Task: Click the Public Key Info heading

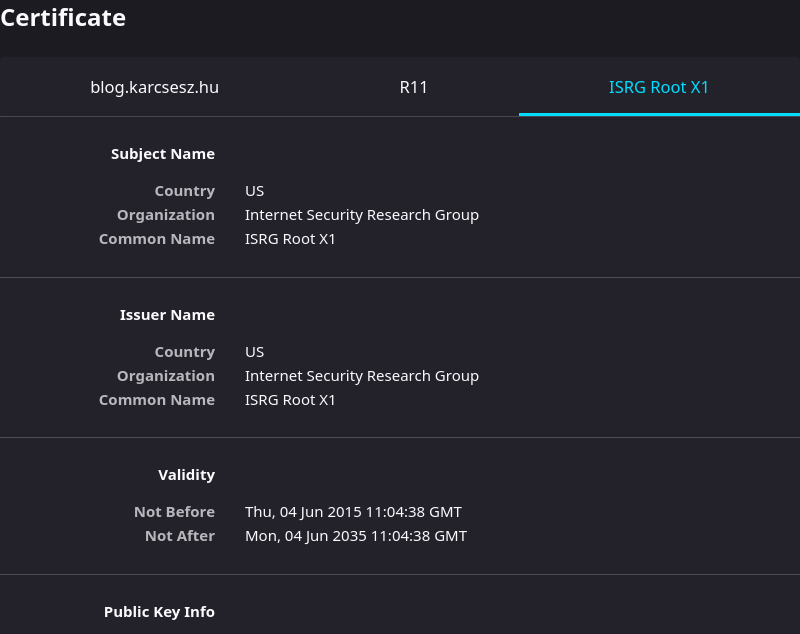Action: coord(159,612)
